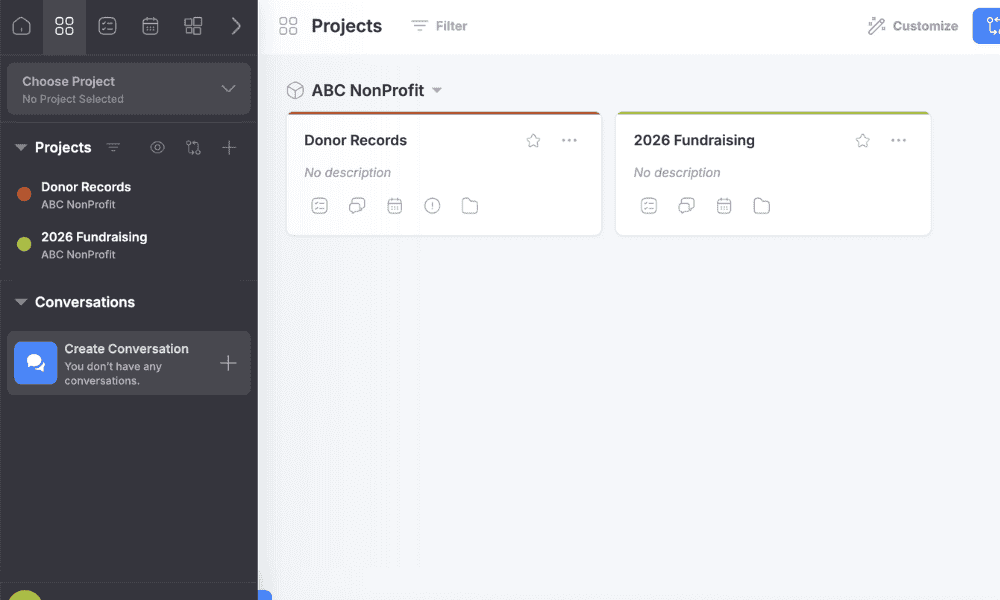Click the Customize button

(x=912, y=26)
